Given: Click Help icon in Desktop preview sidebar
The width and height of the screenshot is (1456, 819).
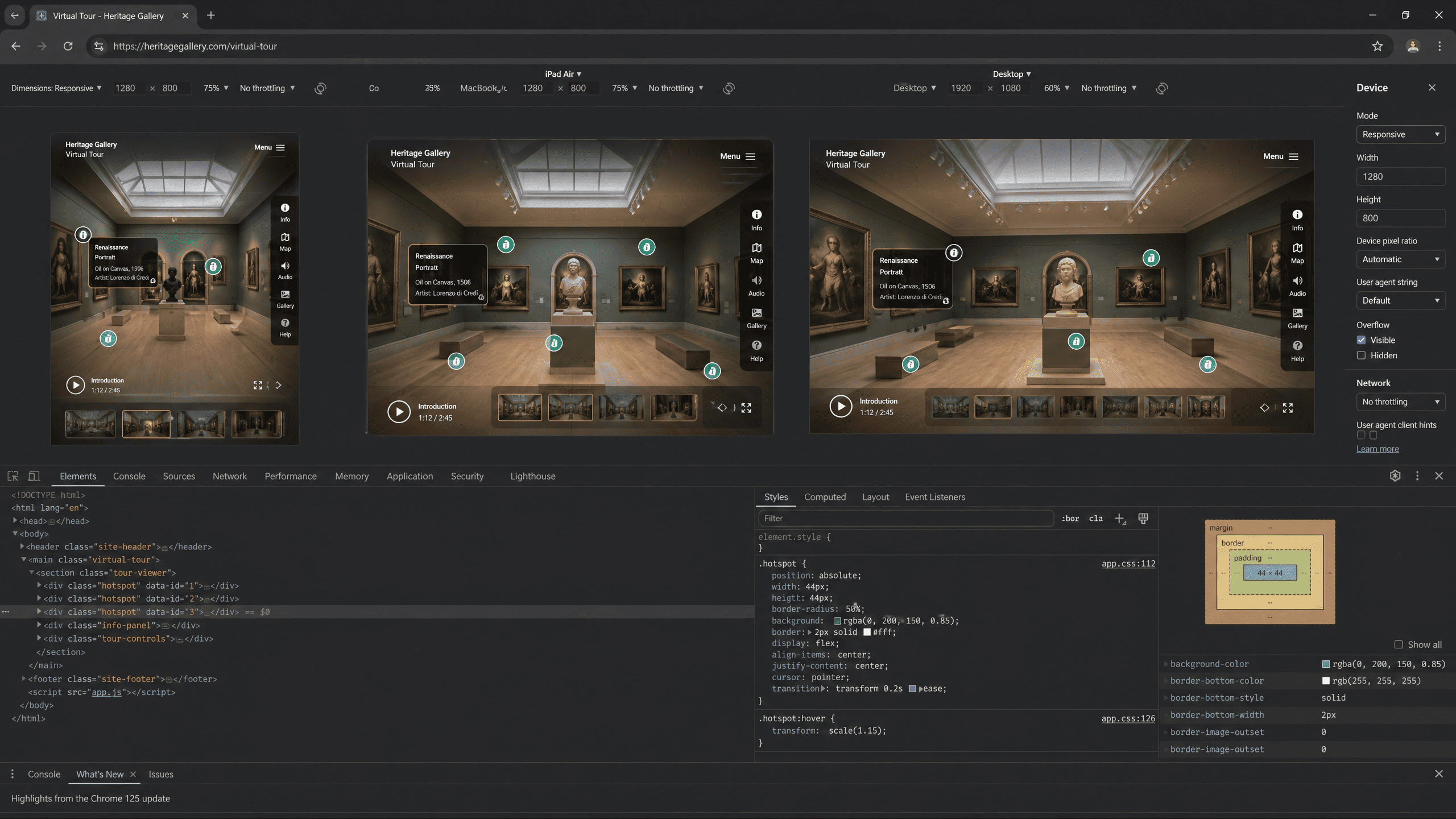Looking at the screenshot, I should point(1297,345).
